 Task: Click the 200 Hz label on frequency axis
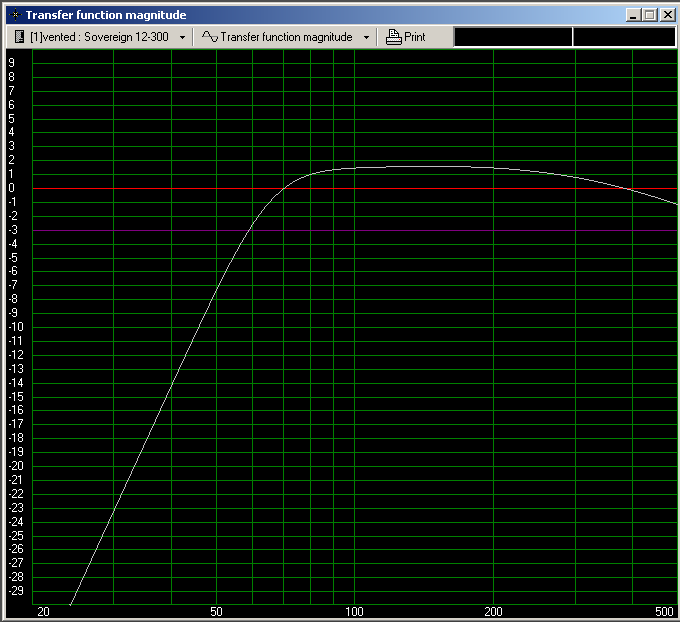[x=493, y=611]
